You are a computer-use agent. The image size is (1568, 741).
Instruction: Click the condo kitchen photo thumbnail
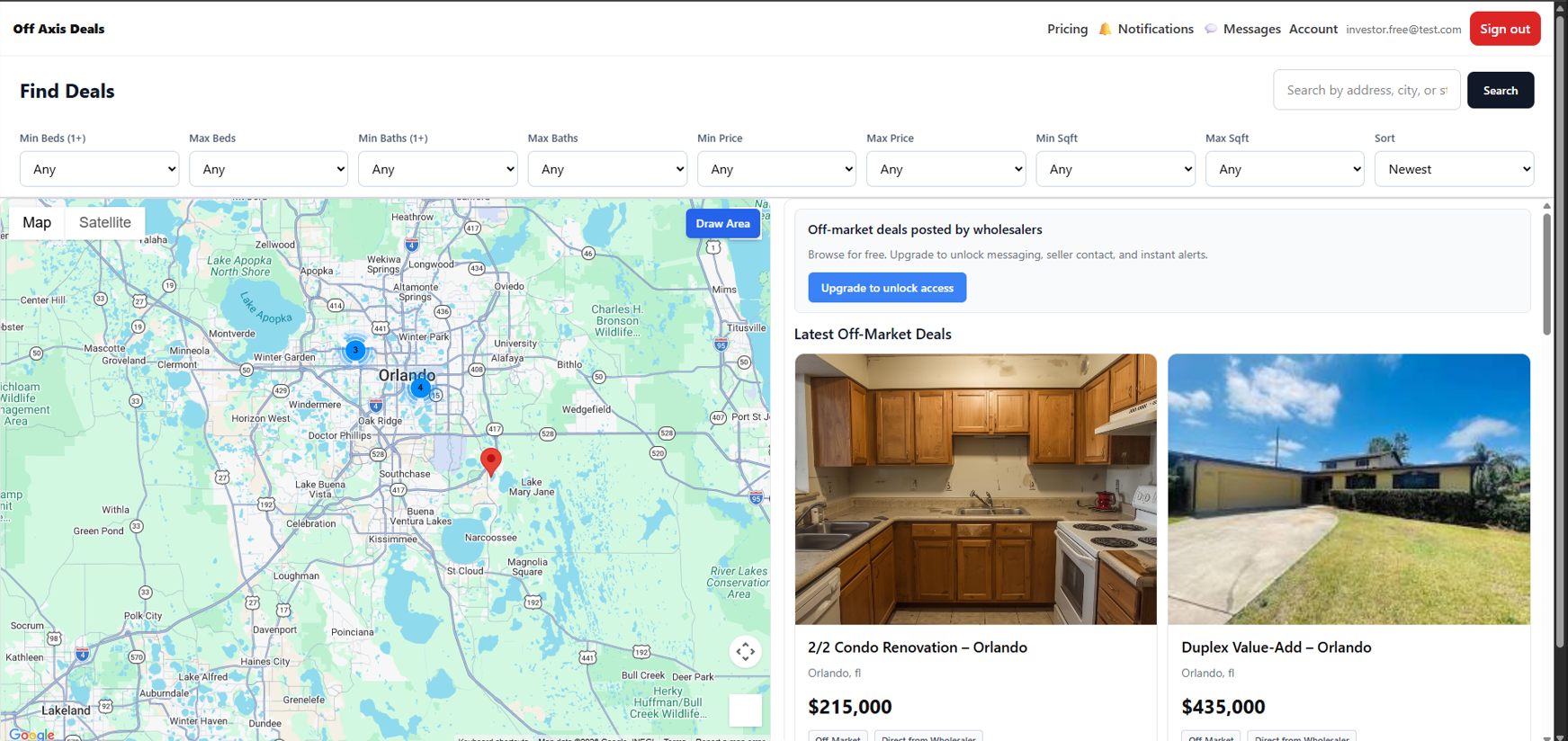coord(975,489)
